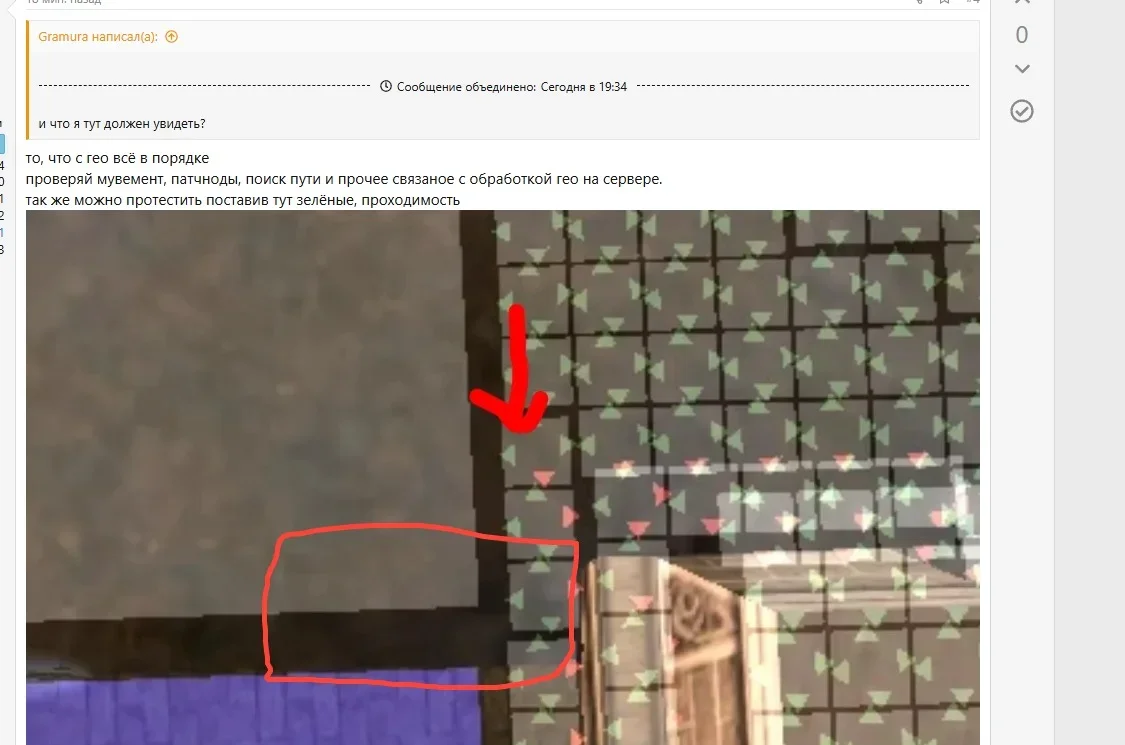Select the quoted text "и что я тут должен увидеть?"

pos(122,123)
